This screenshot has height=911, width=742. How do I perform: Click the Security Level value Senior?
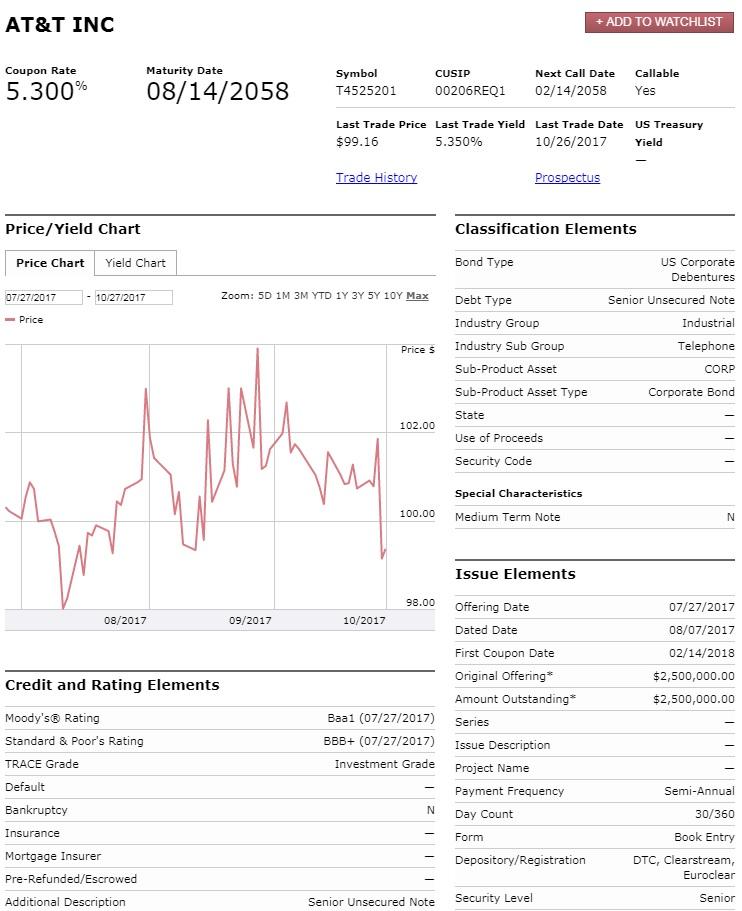click(717, 898)
